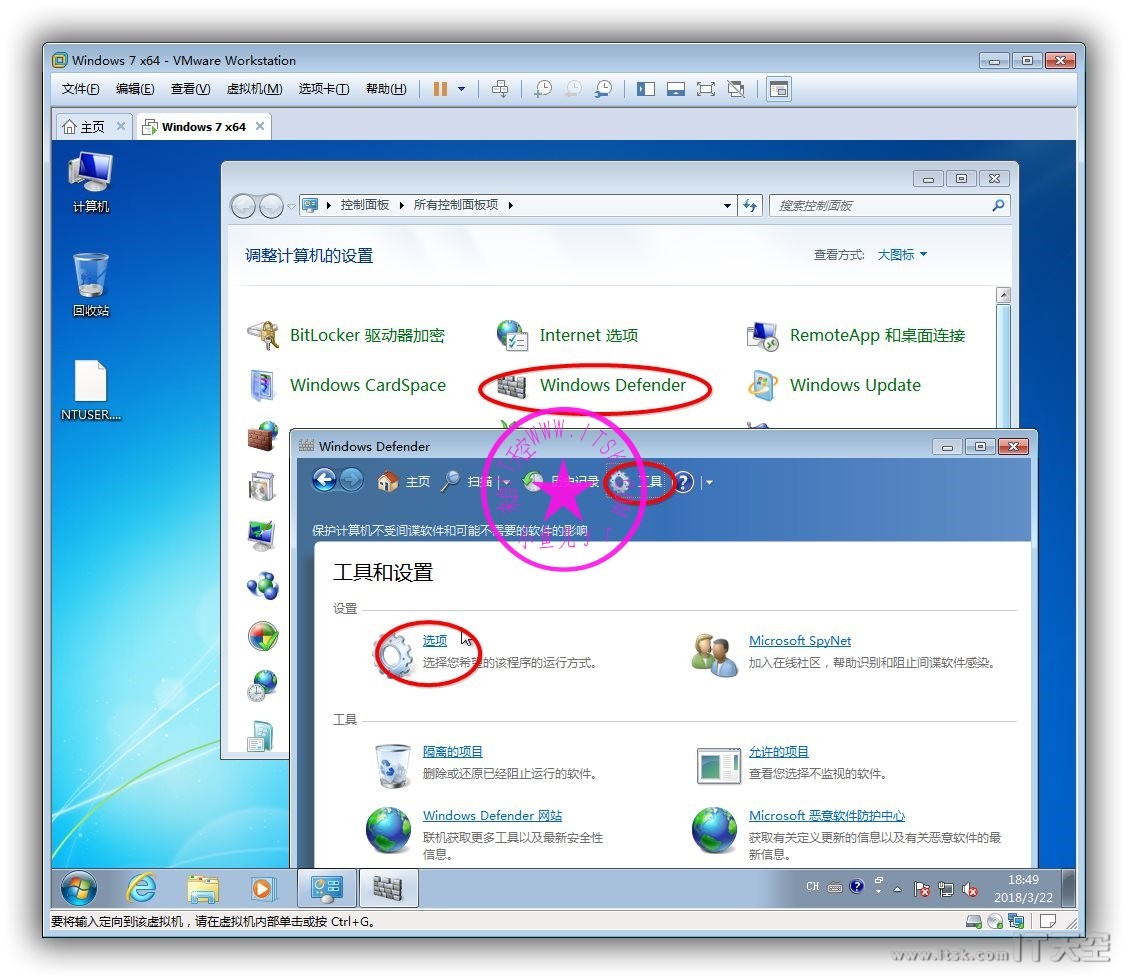Open Windows Media Player taskbar icon
The height and width of the screenshot is (980, 1128).
click(263, 887)
